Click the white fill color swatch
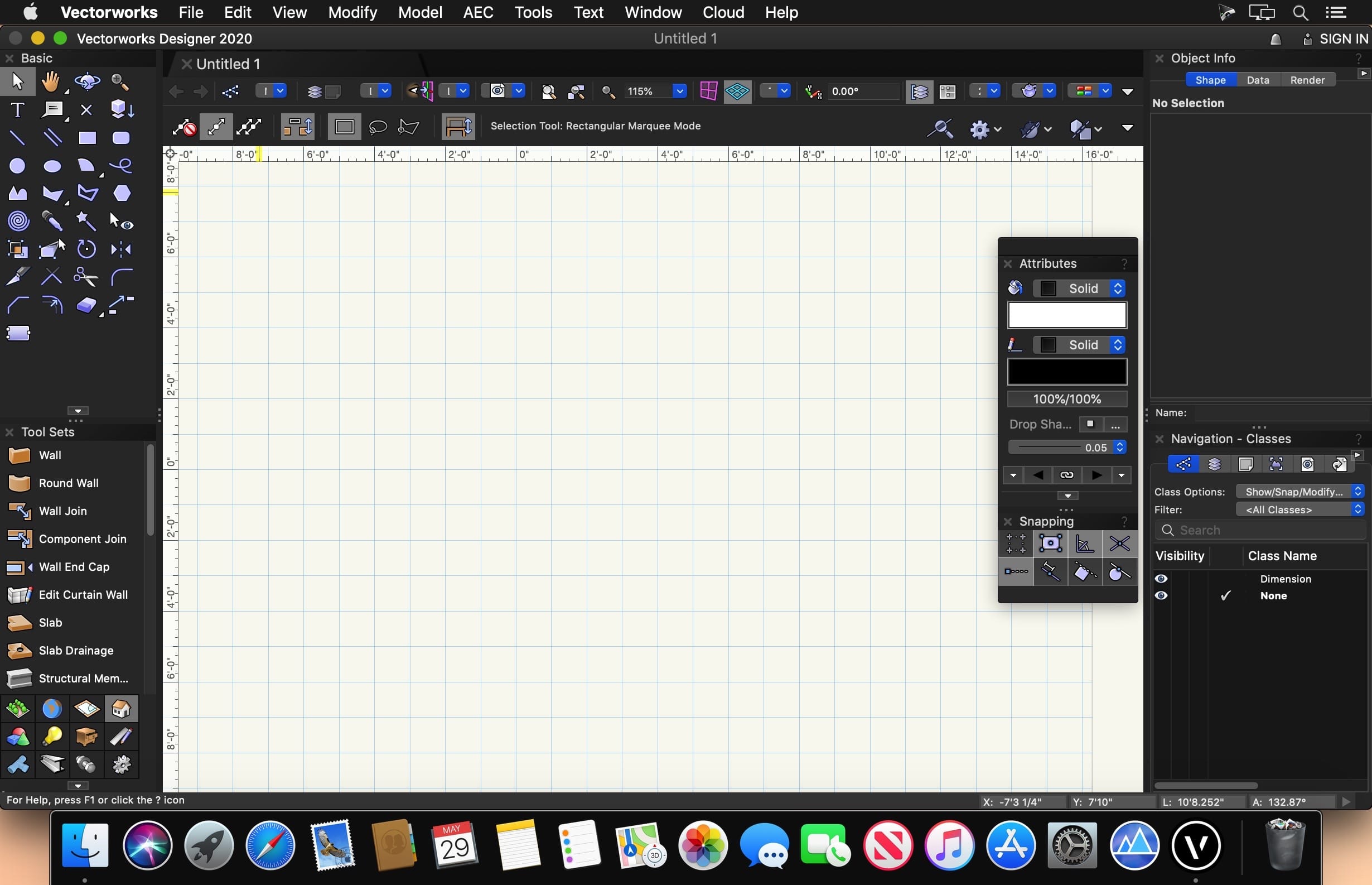The height and width of the screenshot is (885, 1372). pyautogui.click(x=1067, y=315)
